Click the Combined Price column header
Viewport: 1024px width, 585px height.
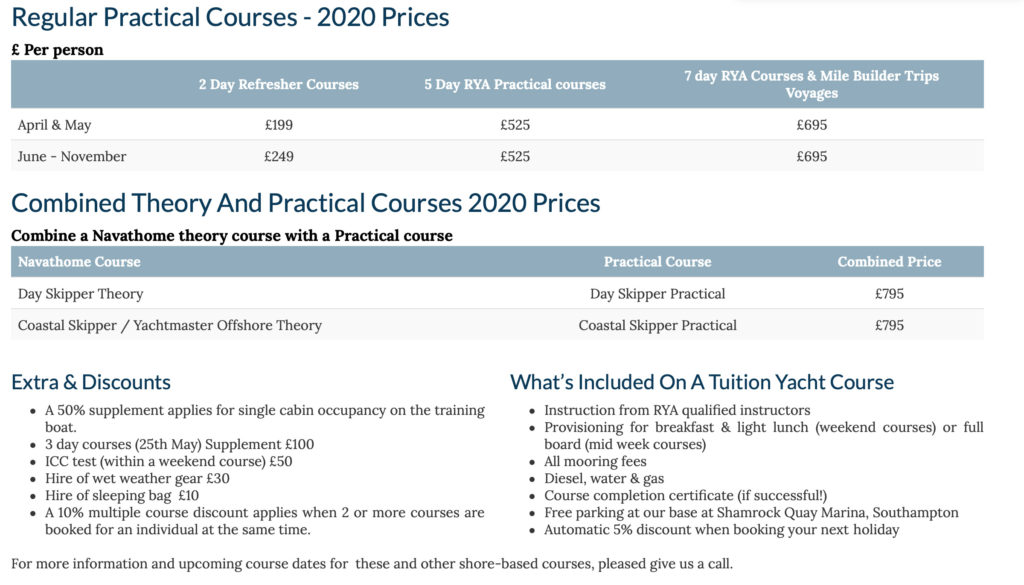pos(889,262)
